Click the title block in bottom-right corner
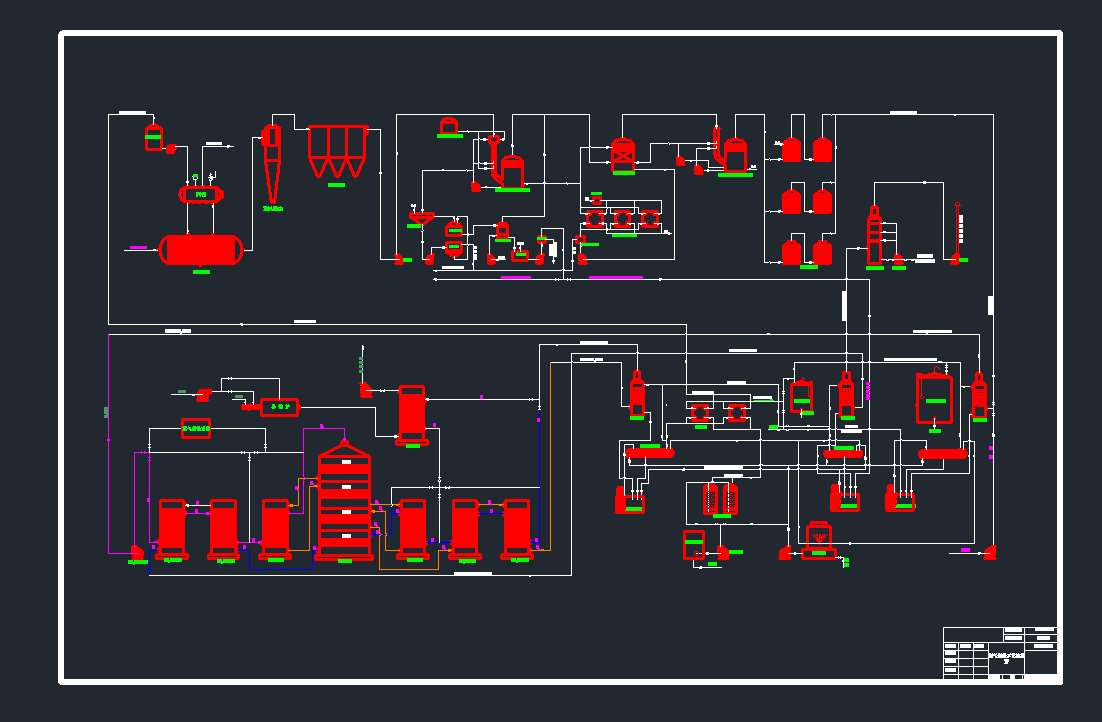Screen dimensions: 1102x722 (x=999, y=653)
